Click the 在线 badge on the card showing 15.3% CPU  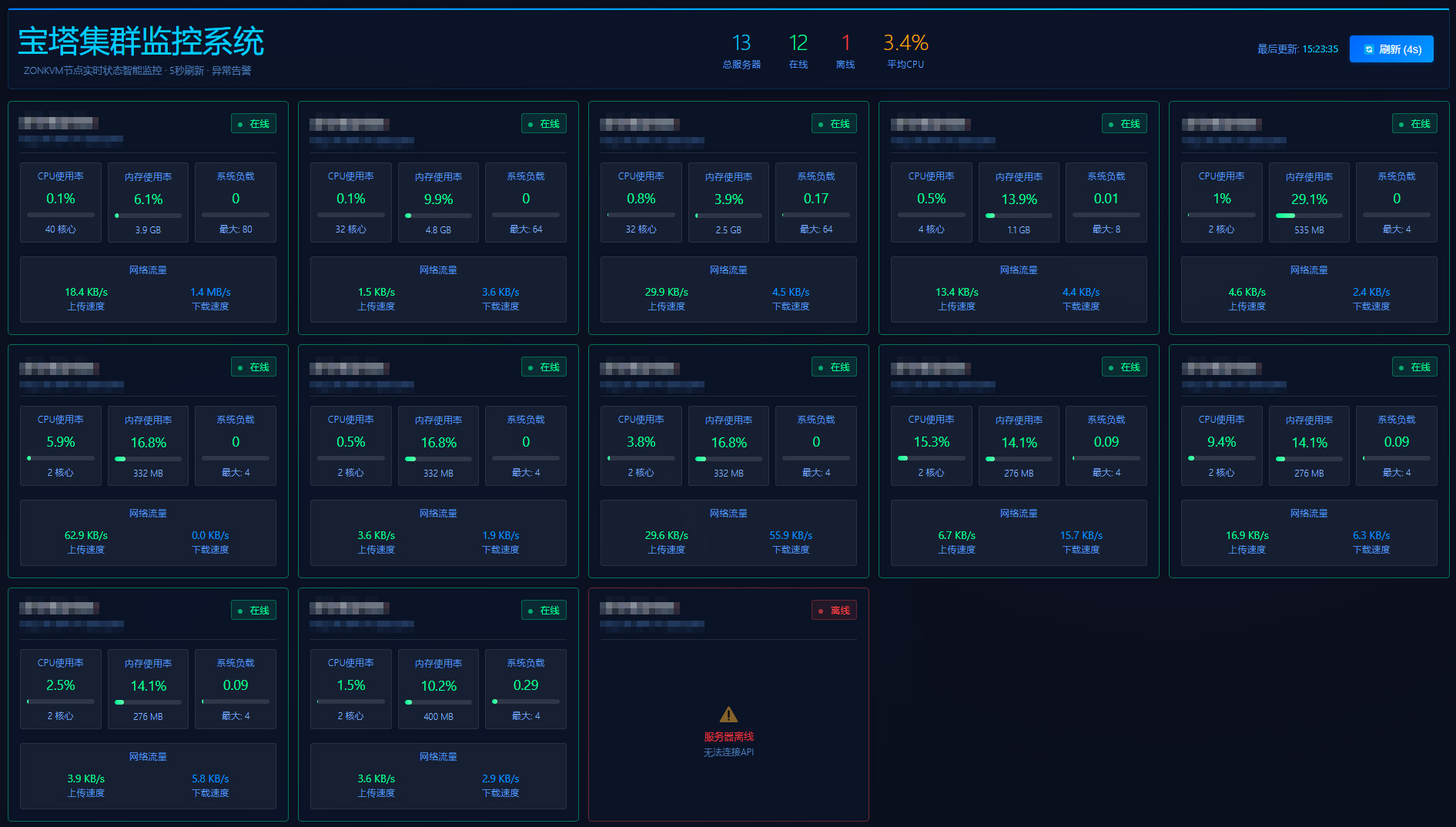1124,367
